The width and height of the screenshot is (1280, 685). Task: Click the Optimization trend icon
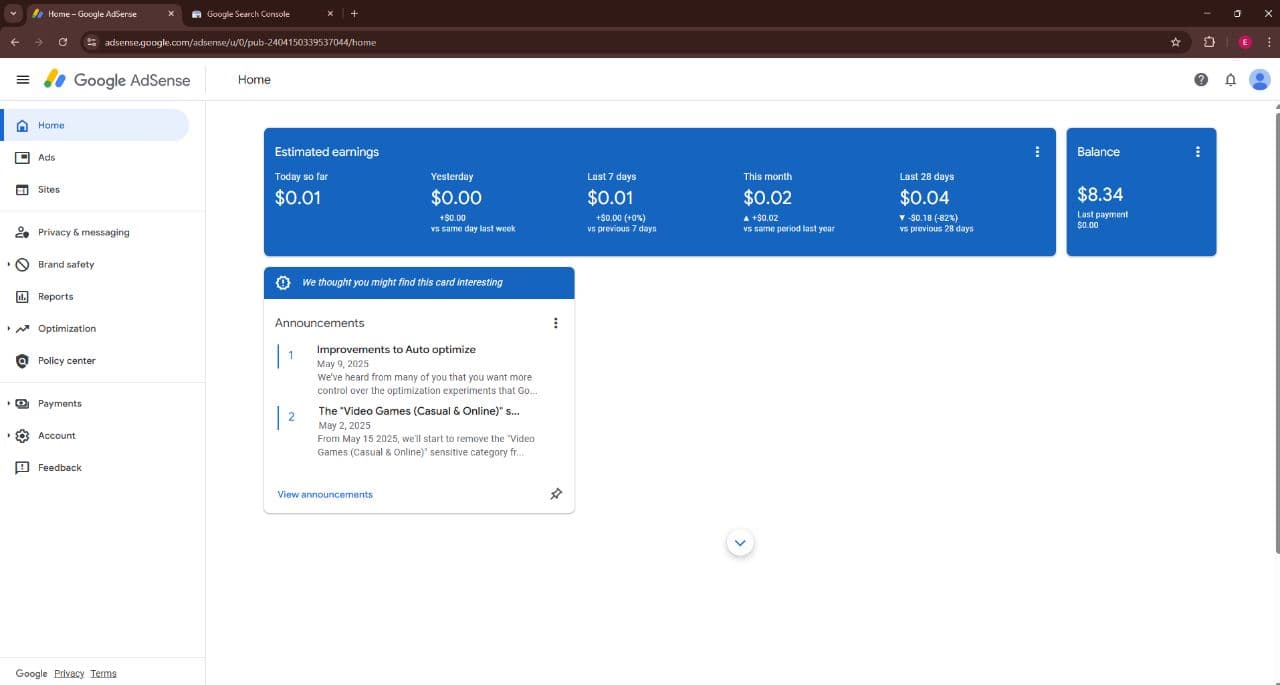[x=22, y=328]
